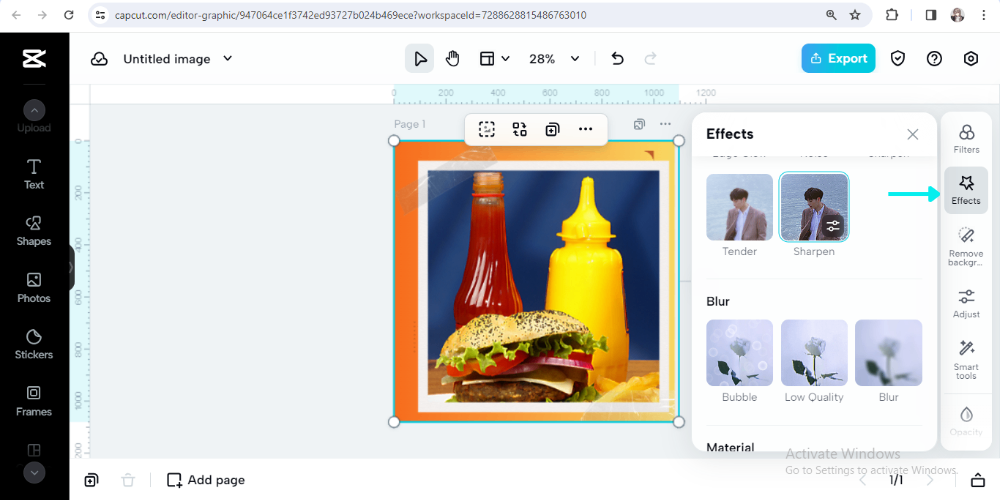Screen dimensions: 1000x500
Task: Open the browser side panel icon
Action: coord(930,15)
